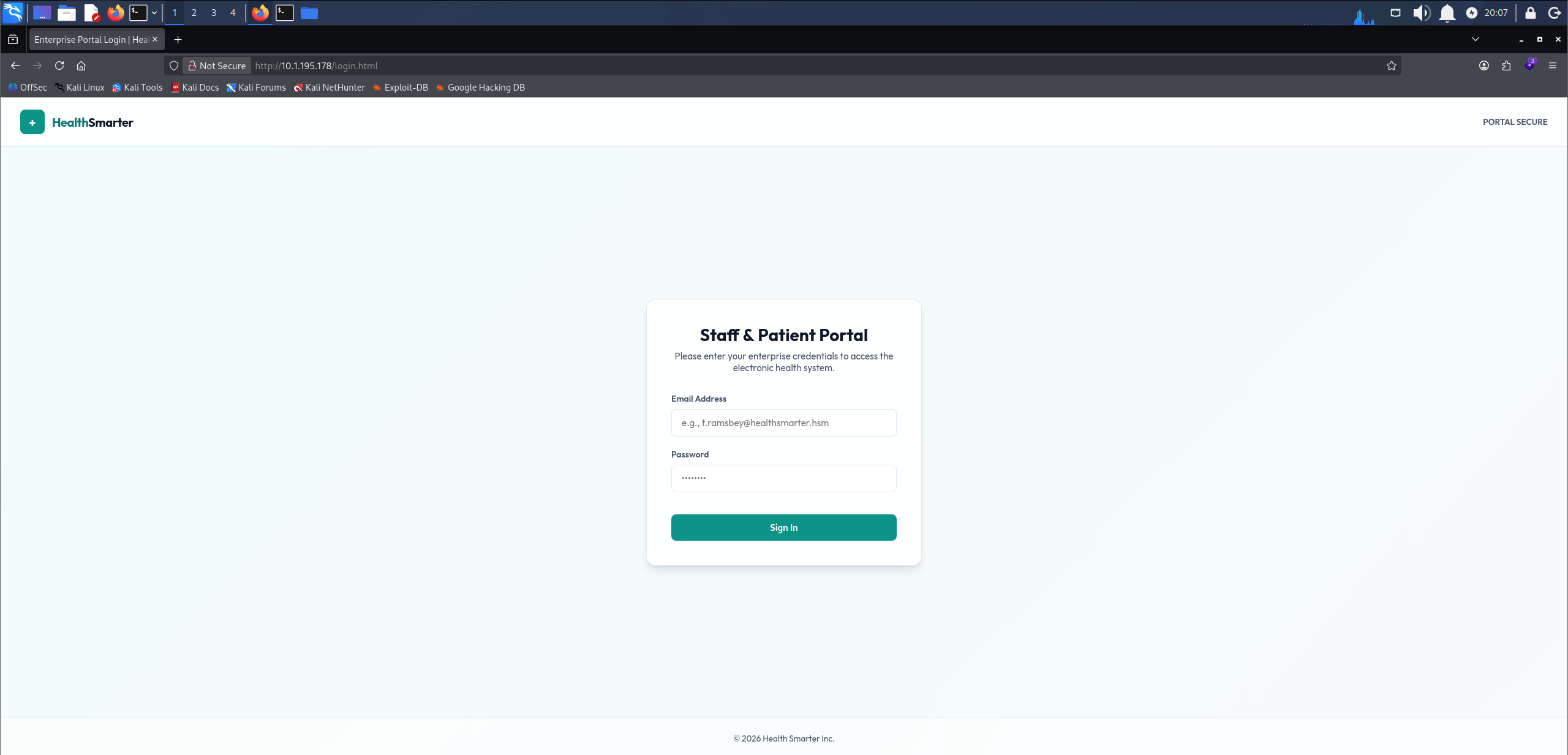Open the Kali Docs bookmark
This screenshot has width=1568, height=755.
[195, 88]
